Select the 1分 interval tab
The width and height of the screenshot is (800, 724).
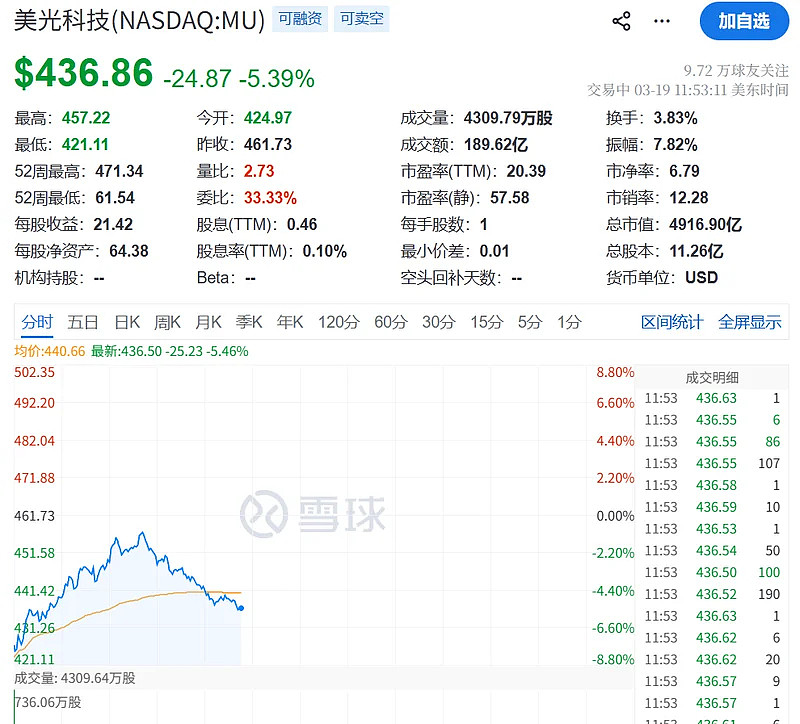(569, 322)
